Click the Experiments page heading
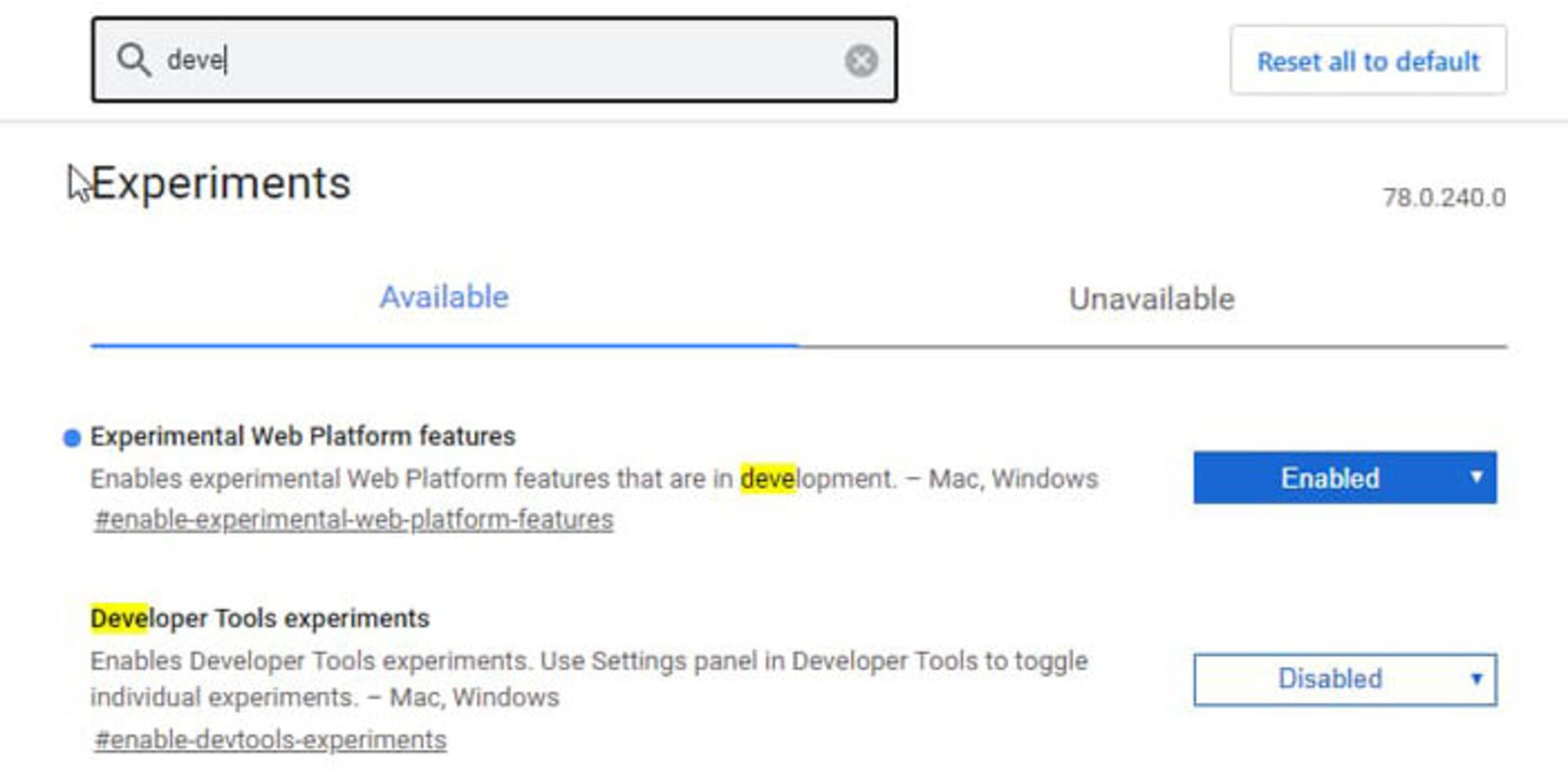This screenshot has height=775, width=1568. click(x=220, y=183)
